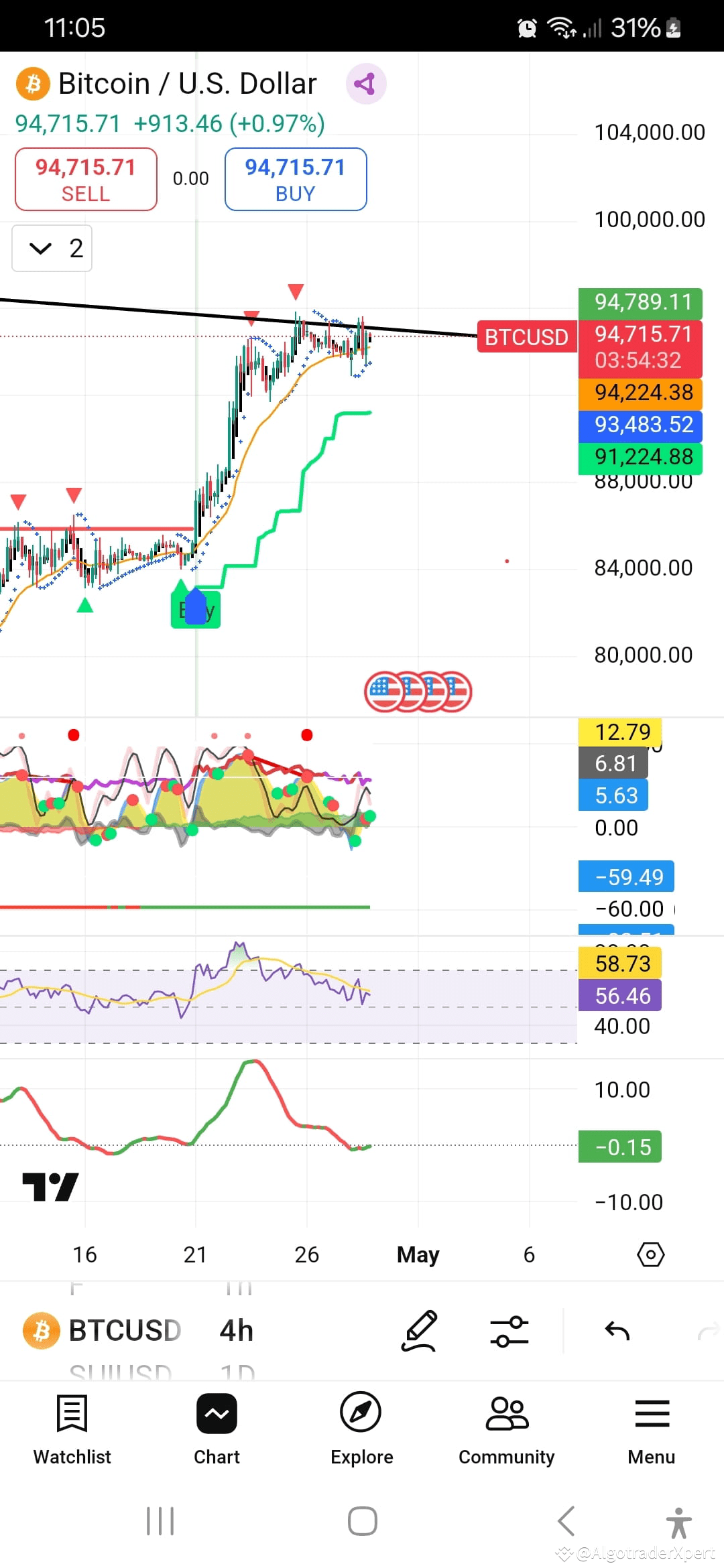Tap the Bitcoin logo beside the title
The height and width of the screenshot is (1568, 724).
[x=33, y=84]
